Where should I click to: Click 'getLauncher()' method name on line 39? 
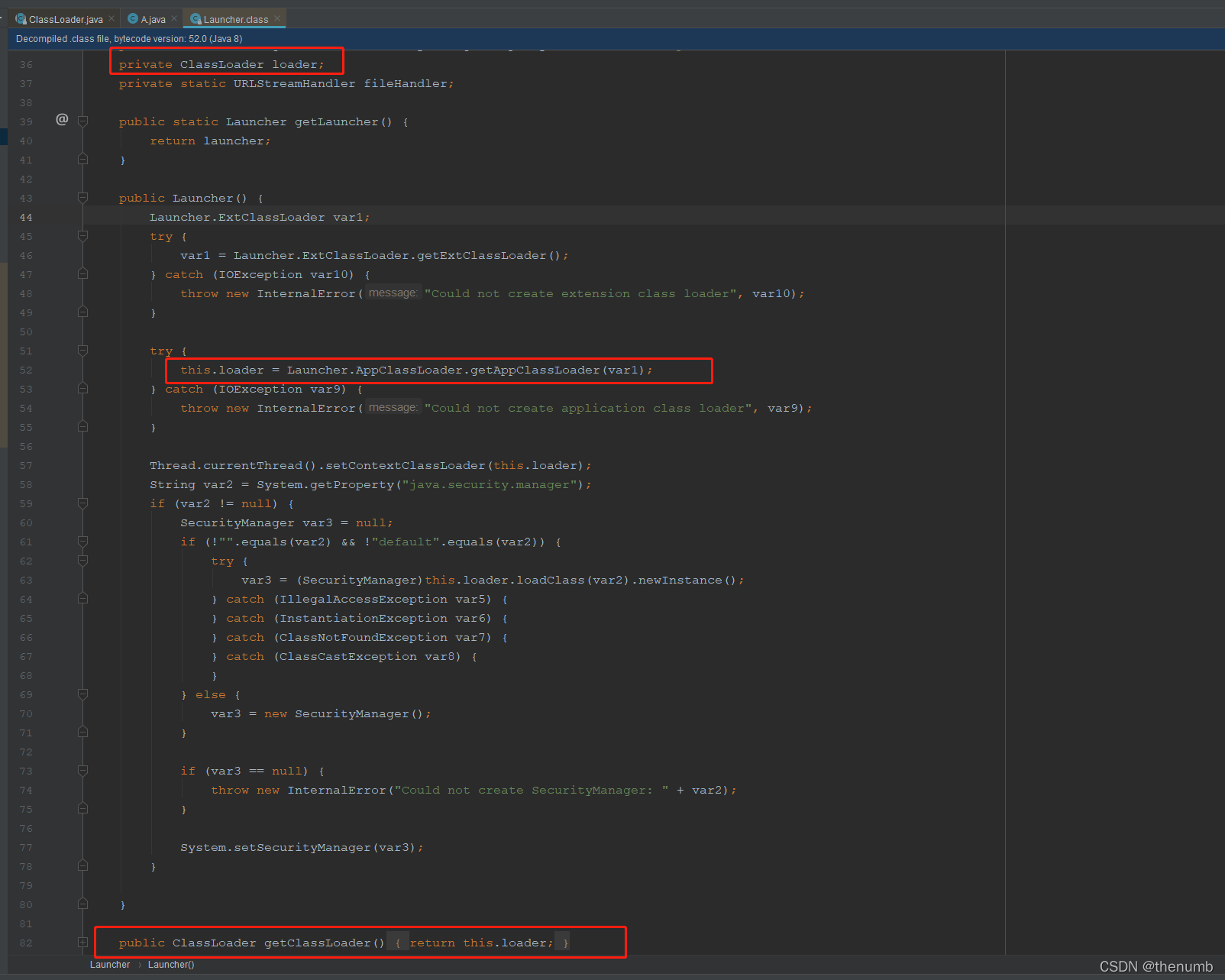click(344, 122)
